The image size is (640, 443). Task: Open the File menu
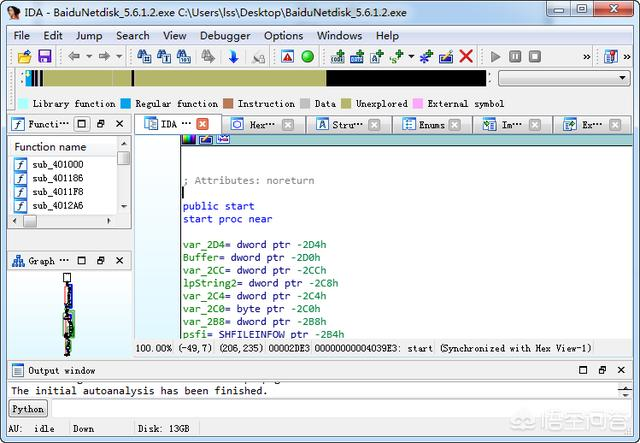click(x=22, y=36)
